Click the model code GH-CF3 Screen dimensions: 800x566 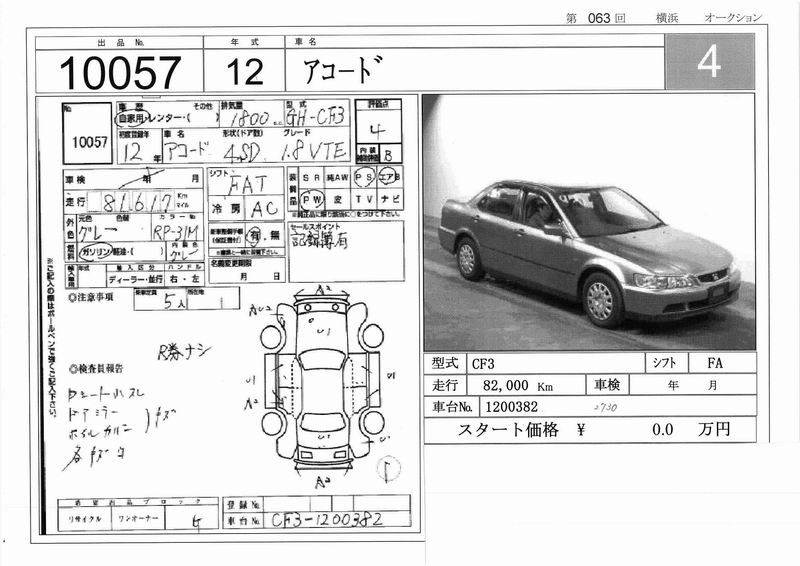315,117
